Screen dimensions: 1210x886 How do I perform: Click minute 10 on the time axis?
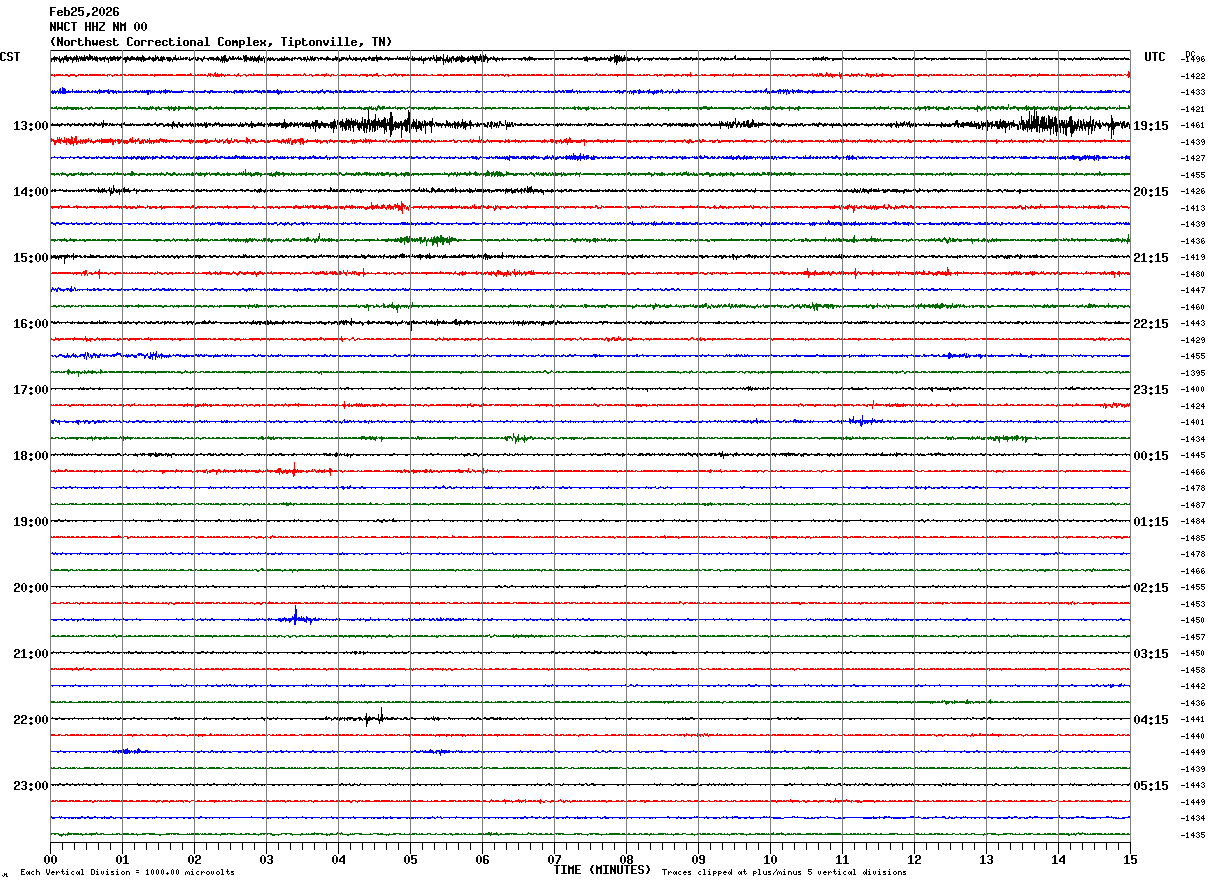(770, 859)
